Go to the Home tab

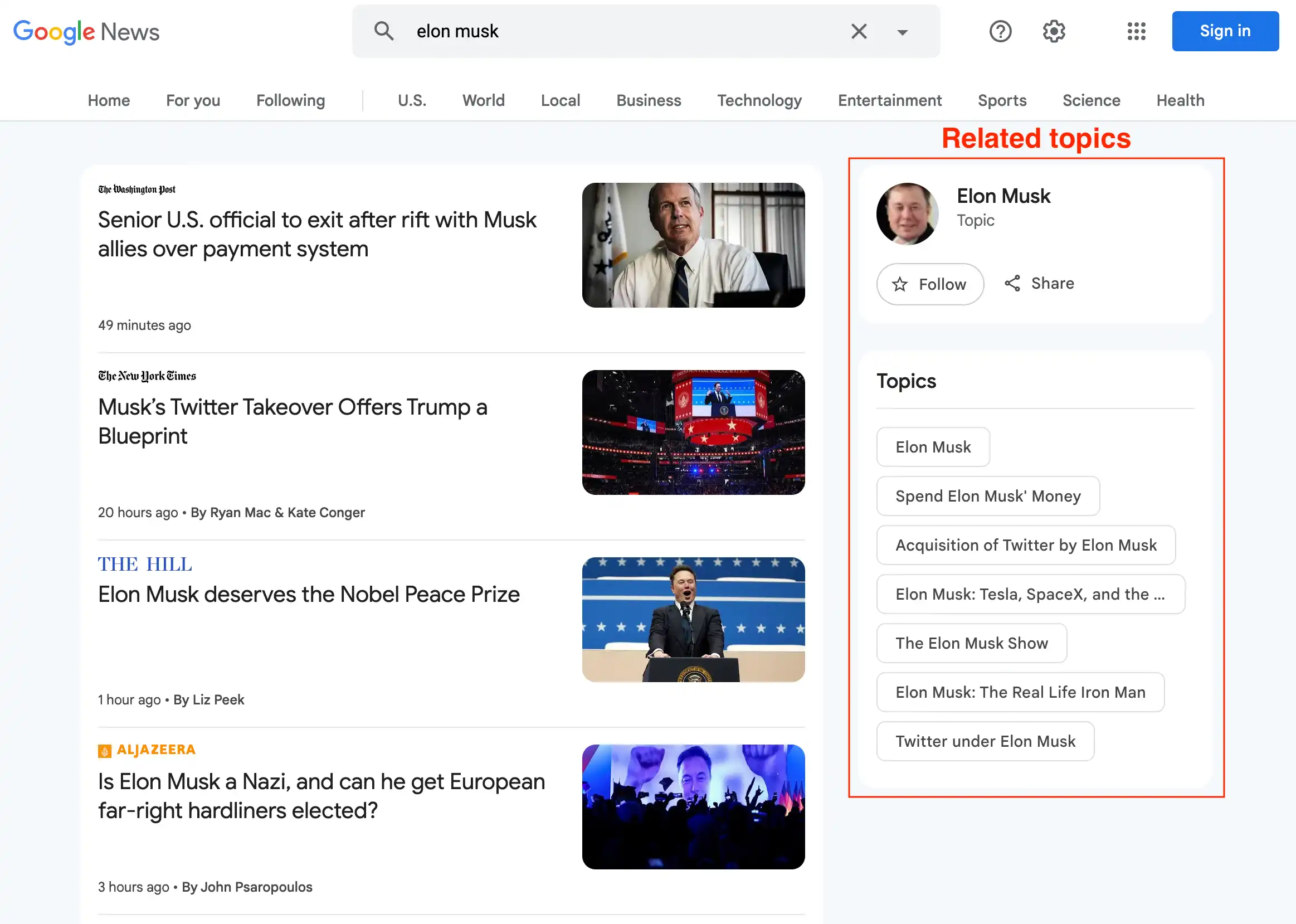click(109, 101)
